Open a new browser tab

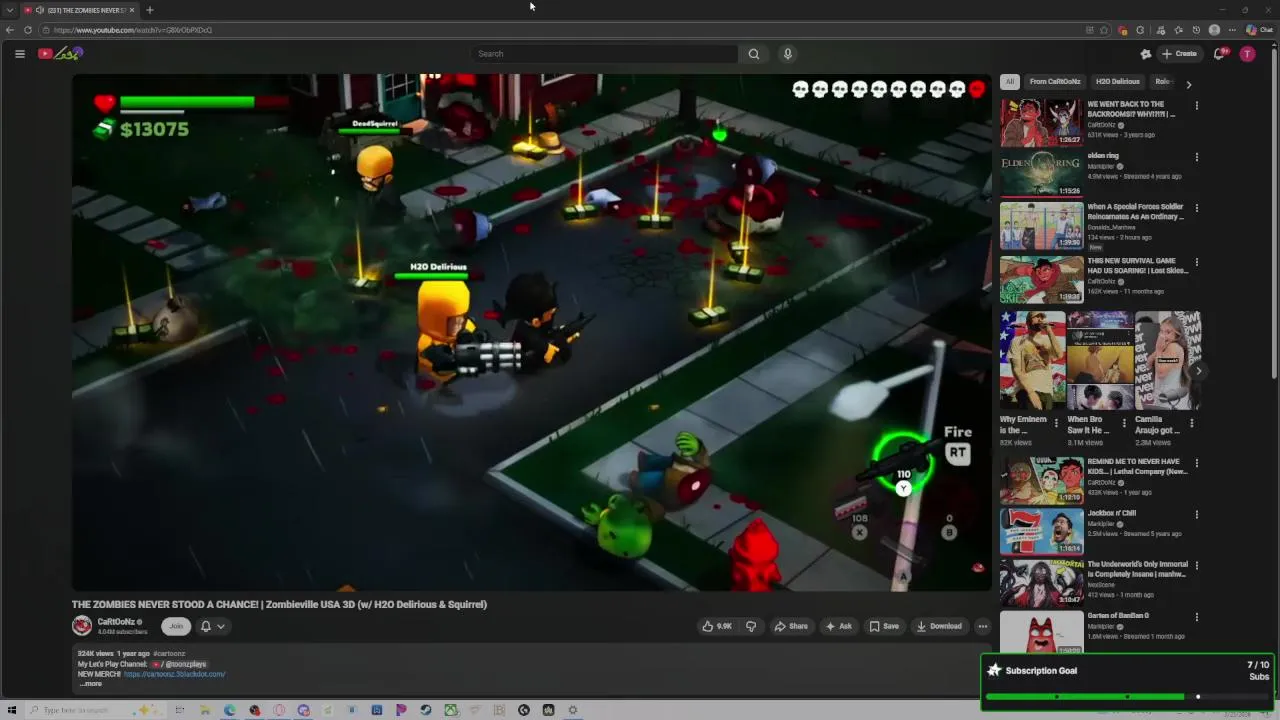point(149,10)
